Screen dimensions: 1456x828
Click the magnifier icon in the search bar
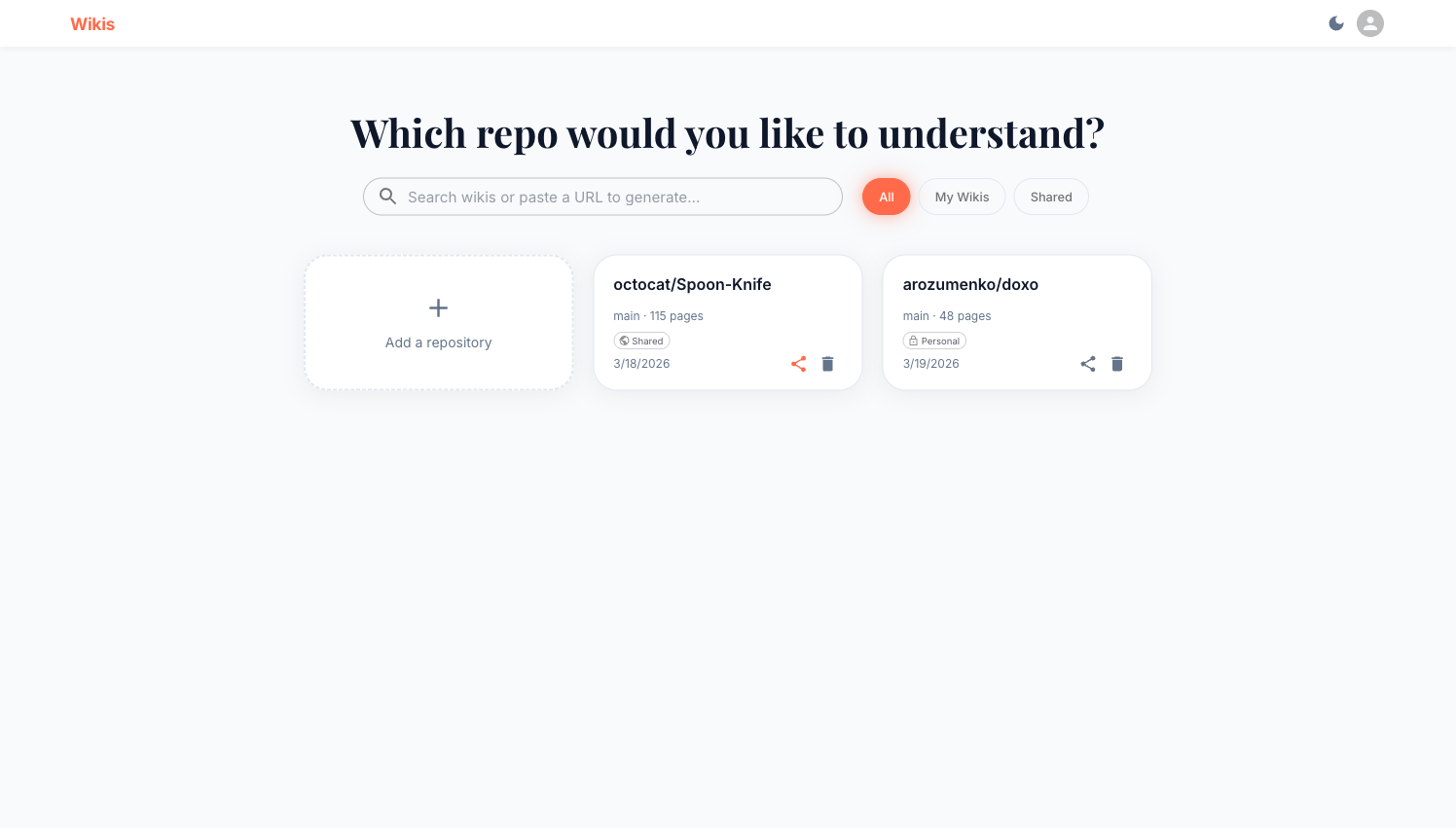click(x=387, y=197)
